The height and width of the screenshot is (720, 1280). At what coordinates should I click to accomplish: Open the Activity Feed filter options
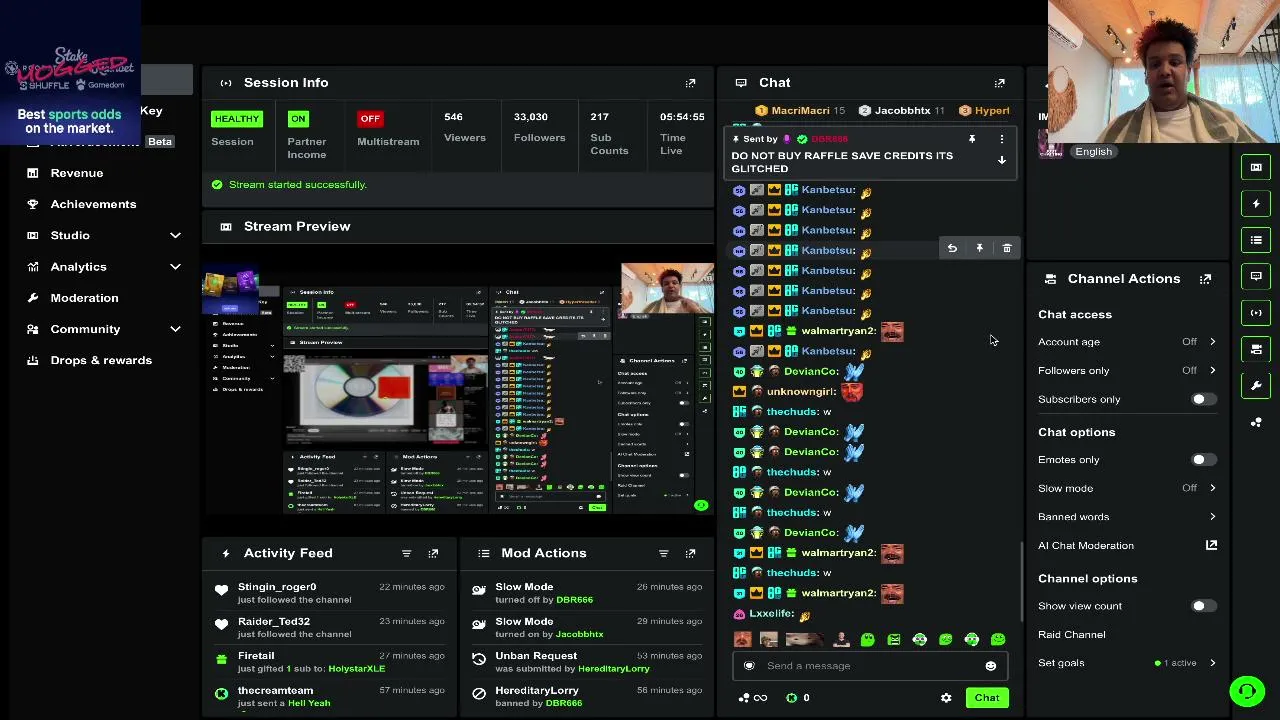tap(406, 553)
